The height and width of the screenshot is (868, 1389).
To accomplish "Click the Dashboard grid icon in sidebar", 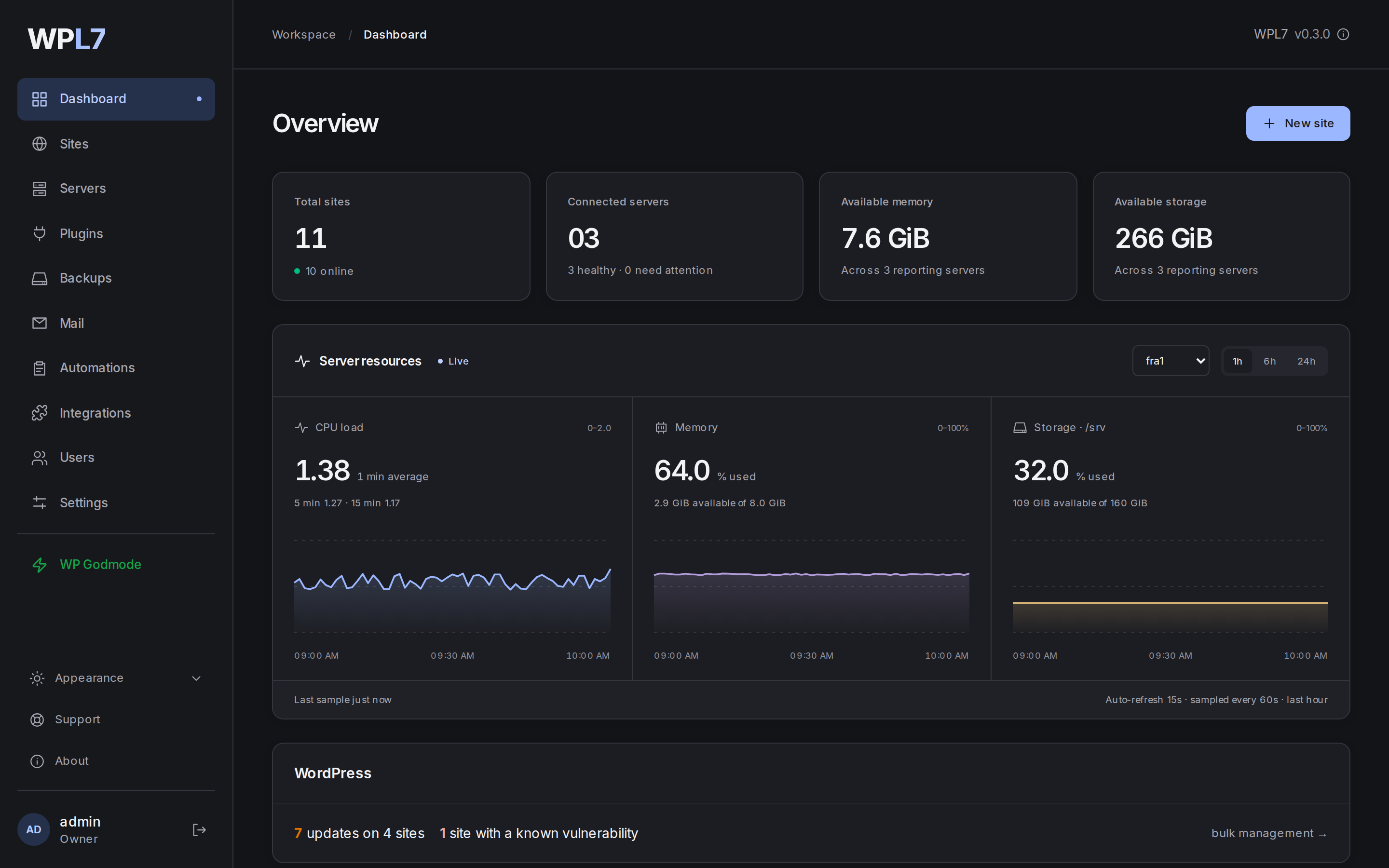I will click(x=39, y=99).
